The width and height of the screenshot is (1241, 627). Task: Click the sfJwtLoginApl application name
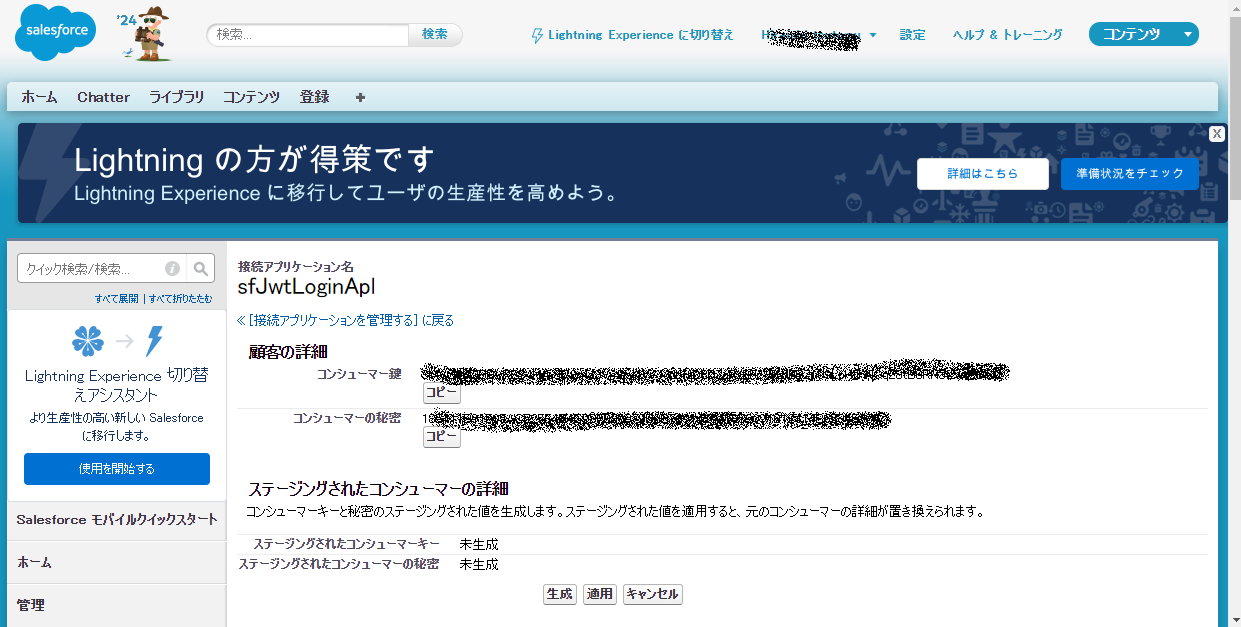tap(306, 287)
